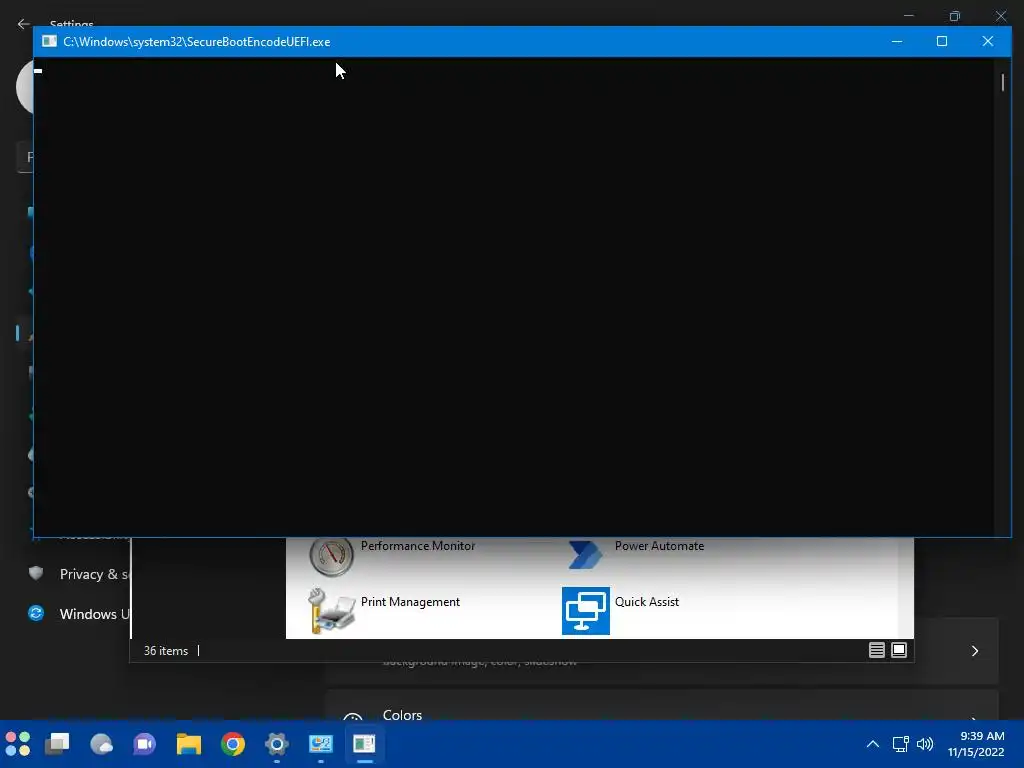The height and width of the screenshot is (768, 1024).
Task: Click the 36 items status text
Action: click(x=166, y=651)
